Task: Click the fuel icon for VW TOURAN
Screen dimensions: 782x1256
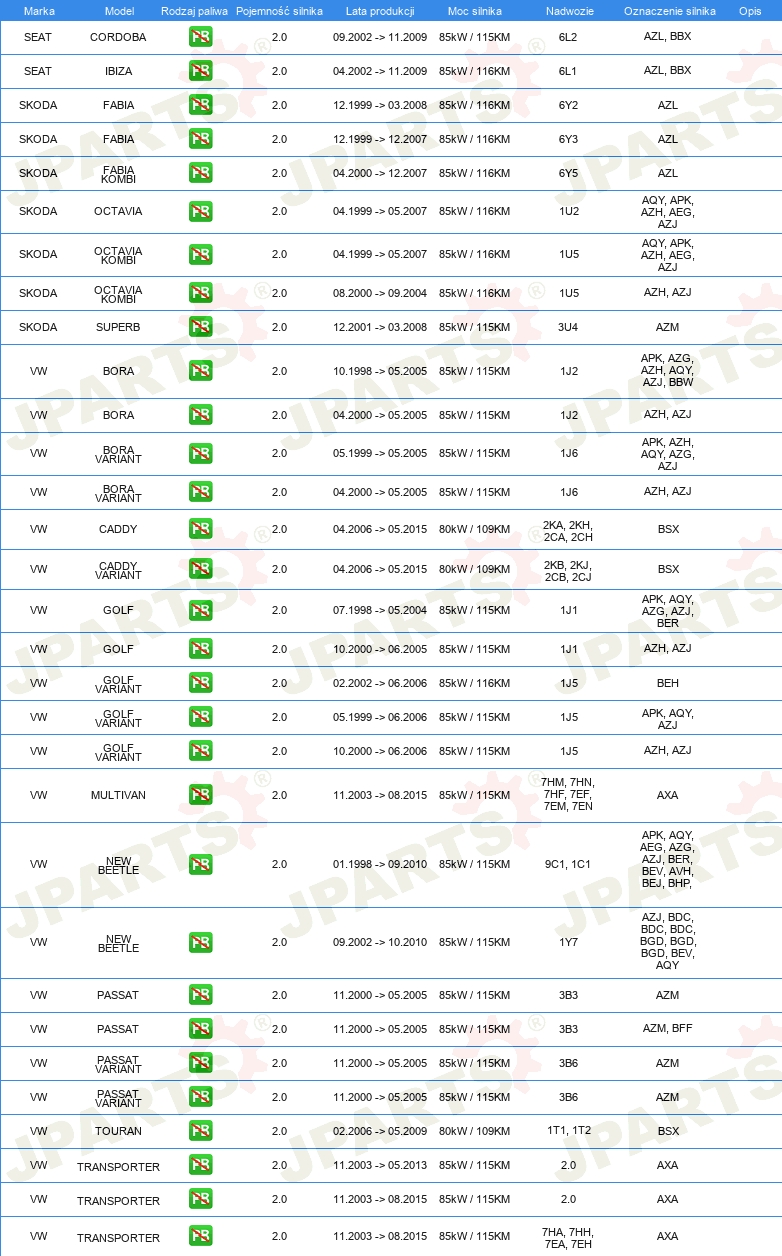Action: pos(200,1131)
